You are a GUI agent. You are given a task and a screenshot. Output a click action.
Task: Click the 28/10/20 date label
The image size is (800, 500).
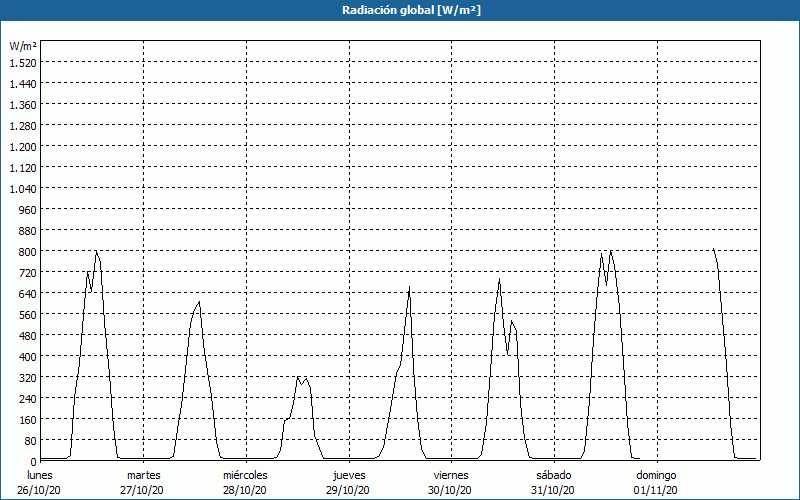tap(245, 490)
